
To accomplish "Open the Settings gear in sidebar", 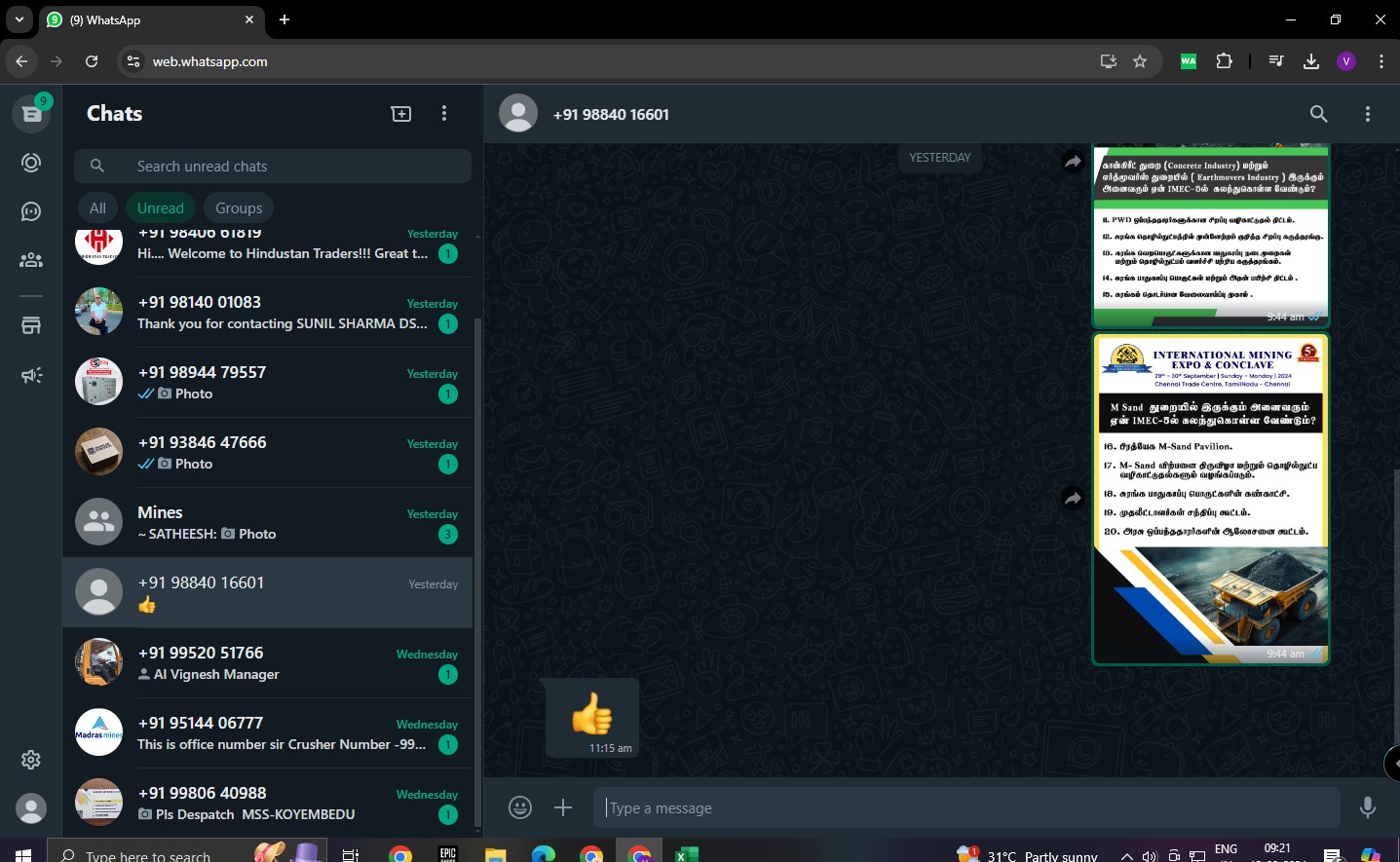I will pos(31,760).
